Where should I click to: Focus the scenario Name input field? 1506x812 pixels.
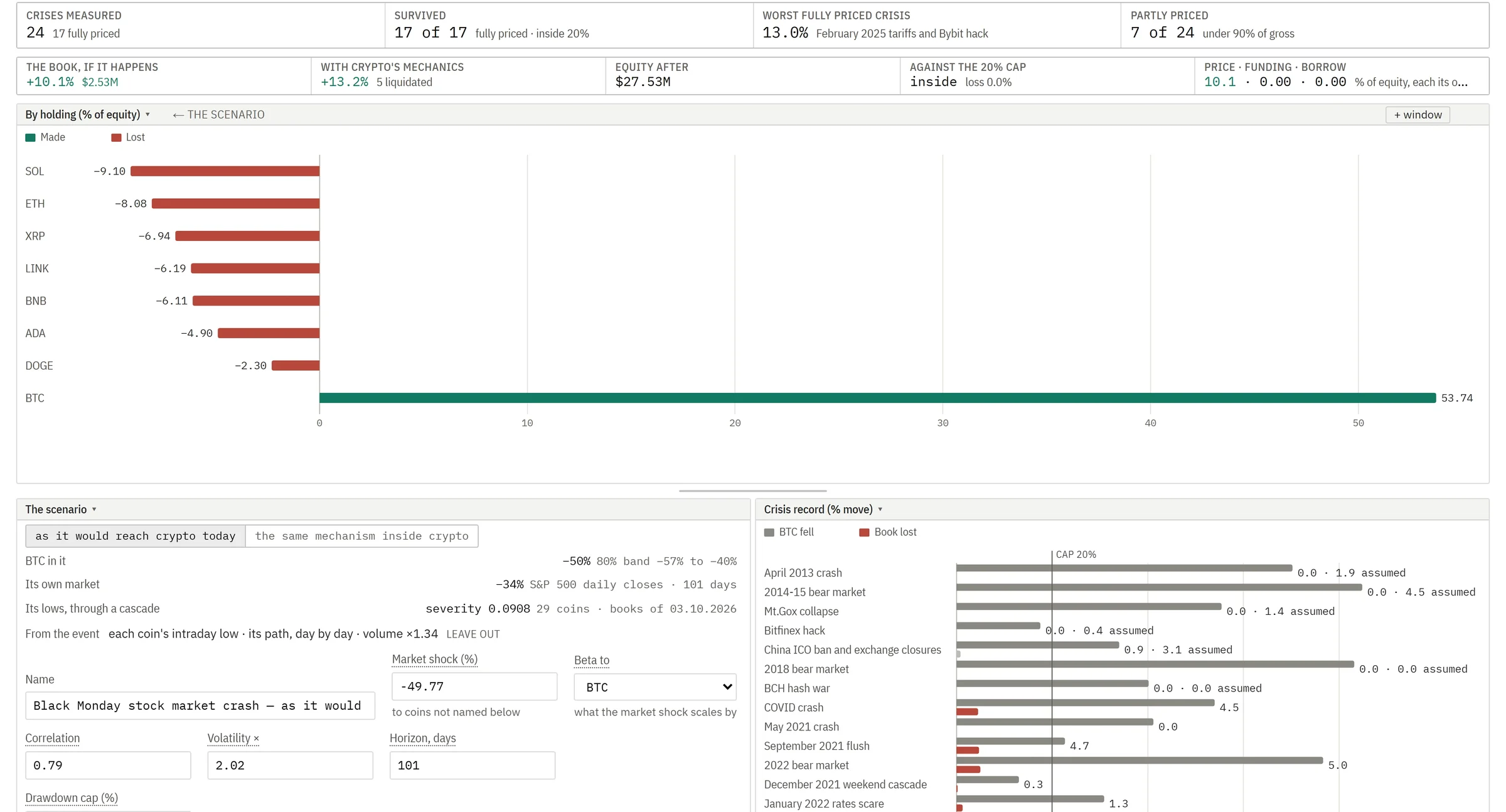(200, 706)
